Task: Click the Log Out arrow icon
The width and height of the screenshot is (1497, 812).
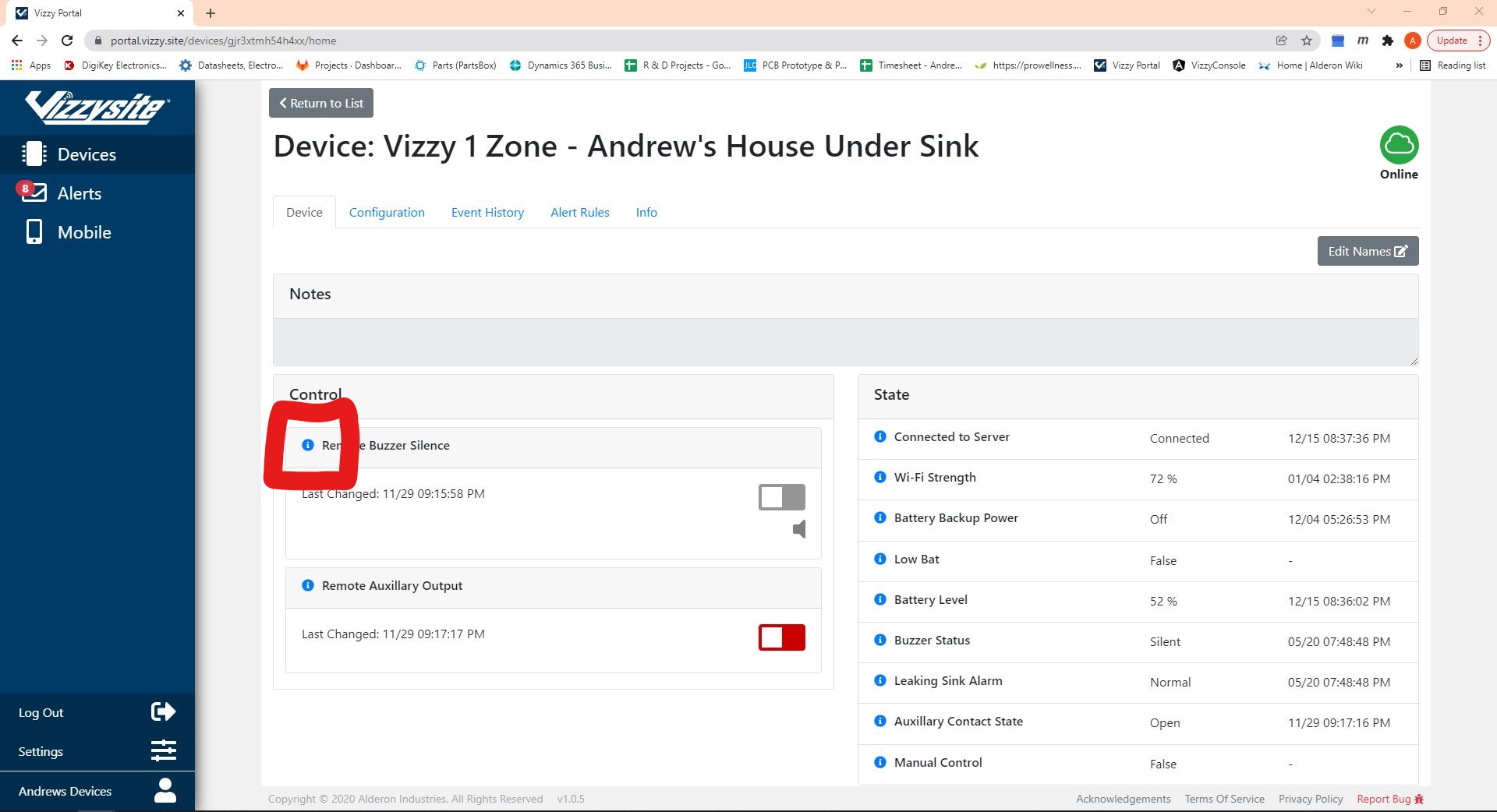Action: (x=163, y=711)
